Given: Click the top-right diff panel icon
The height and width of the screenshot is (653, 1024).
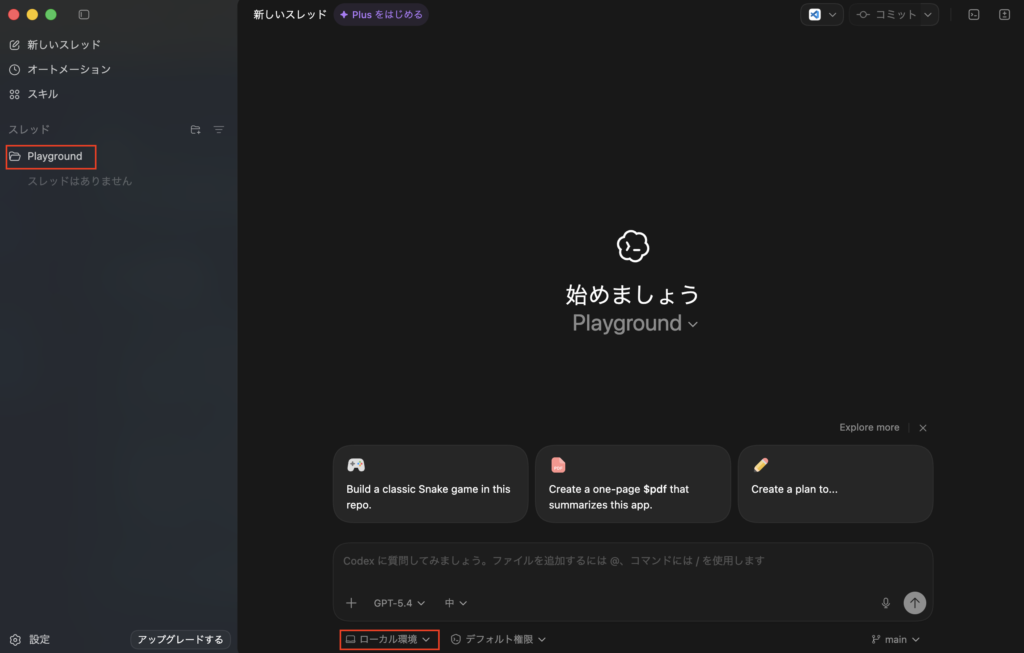Looking at the screenshot, I should tap(1004, 15).
